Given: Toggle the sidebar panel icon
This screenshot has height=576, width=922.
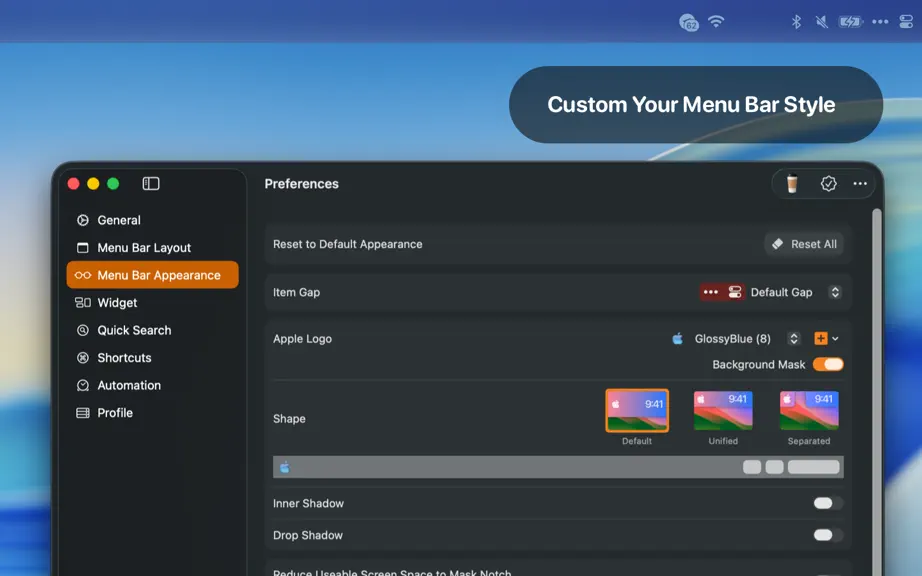Looking at the screenshot, I should click(151, 184).
